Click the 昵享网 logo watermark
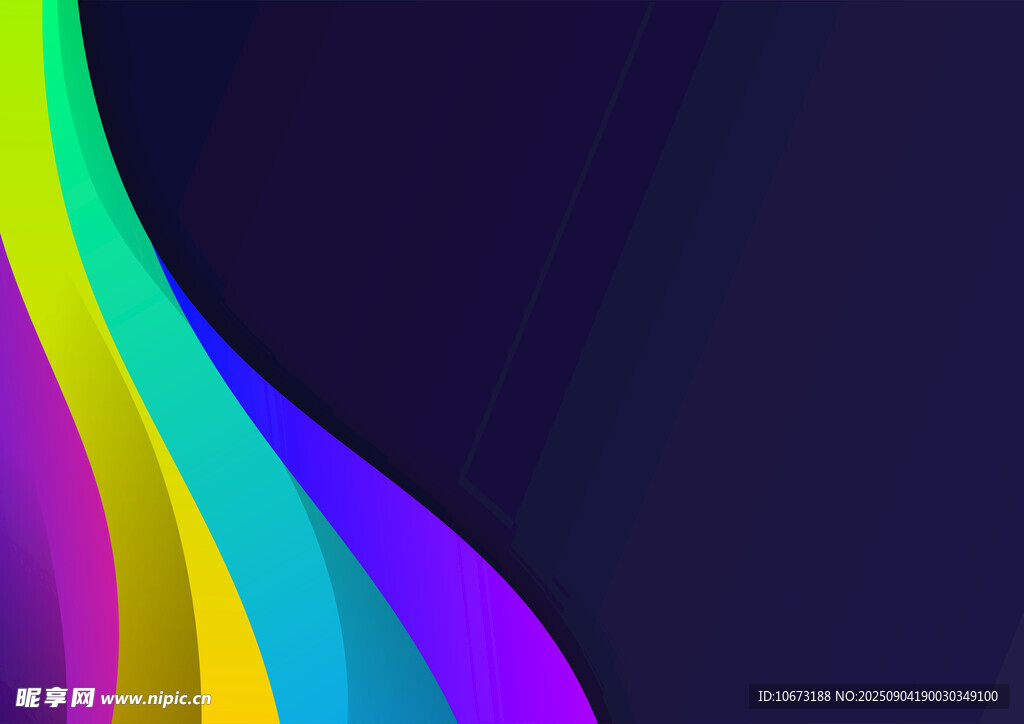The image size is (1024, 724). pyautogui.click(x=55, y=697)
